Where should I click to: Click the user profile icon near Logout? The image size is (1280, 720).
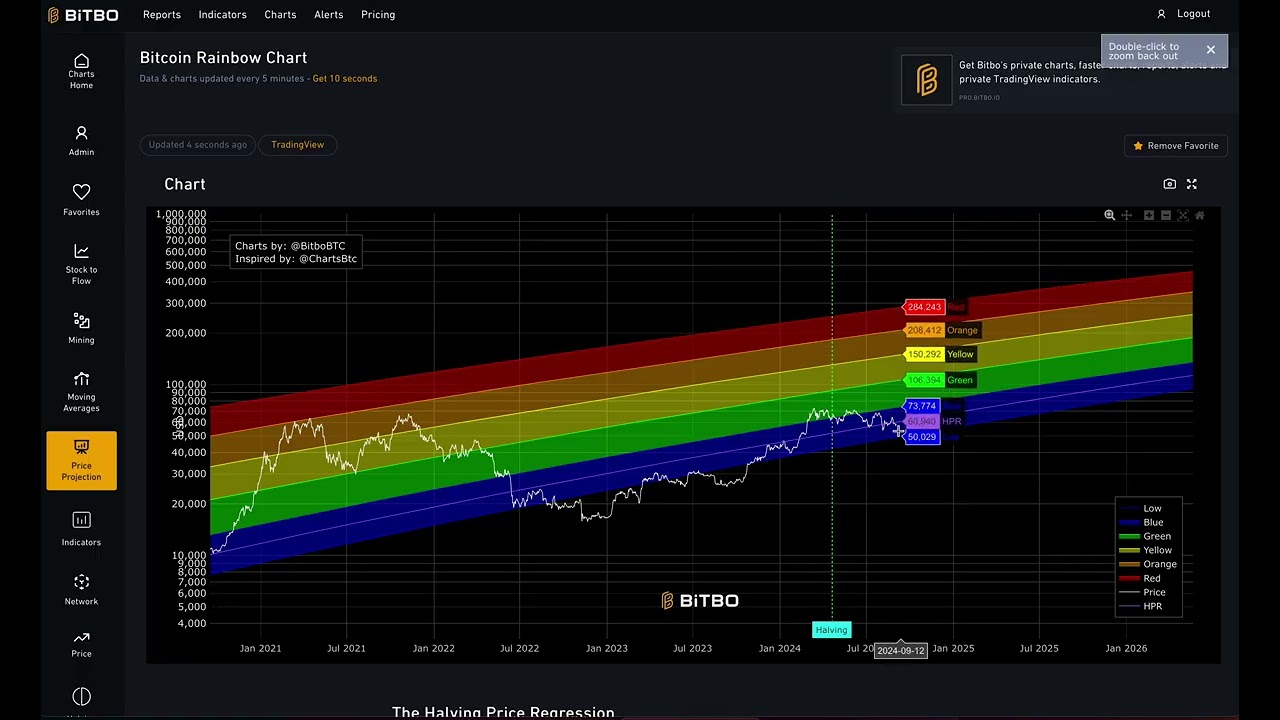coord(1161,14)
